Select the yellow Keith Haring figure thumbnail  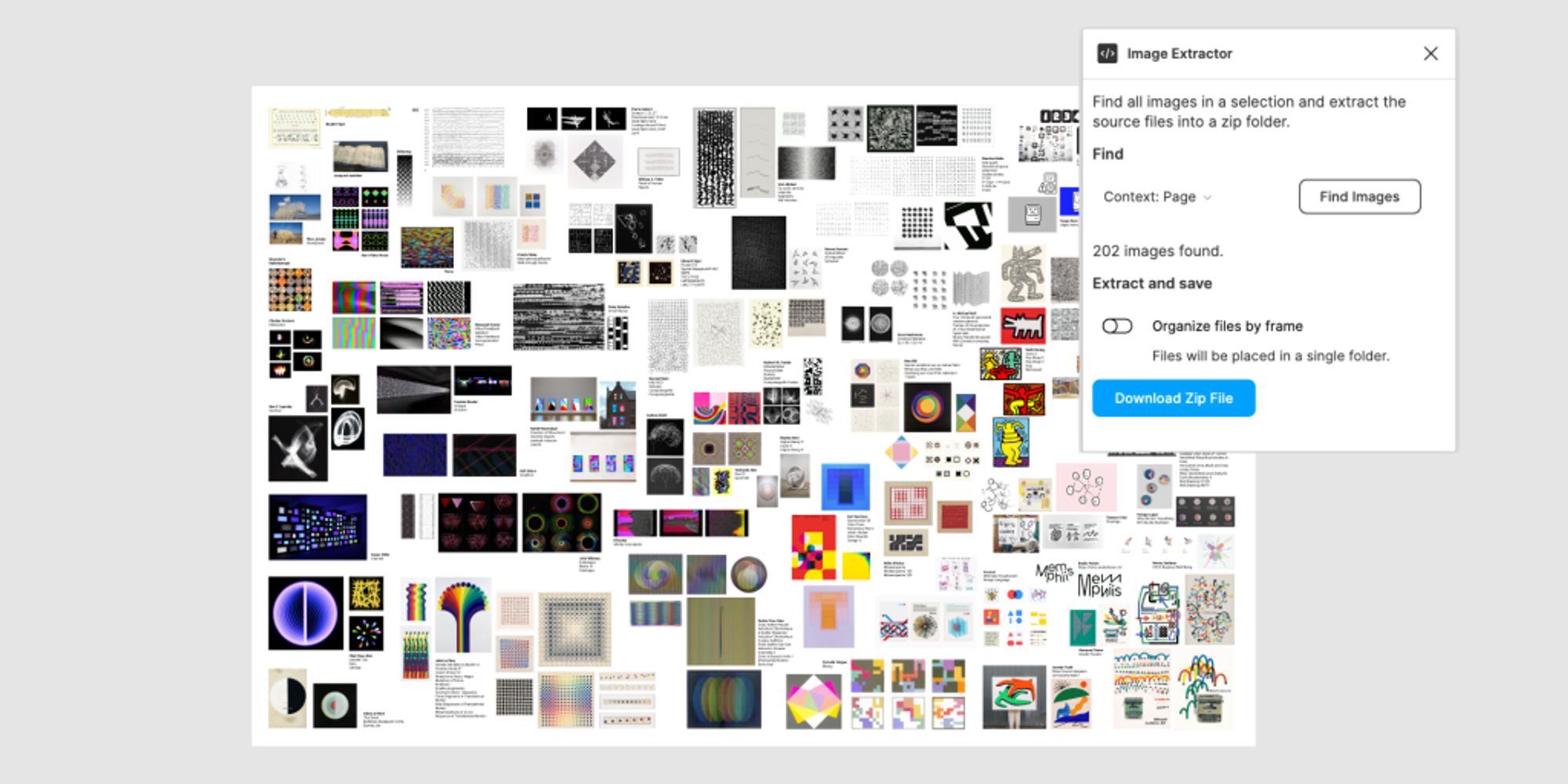(x=1011, y=442)
